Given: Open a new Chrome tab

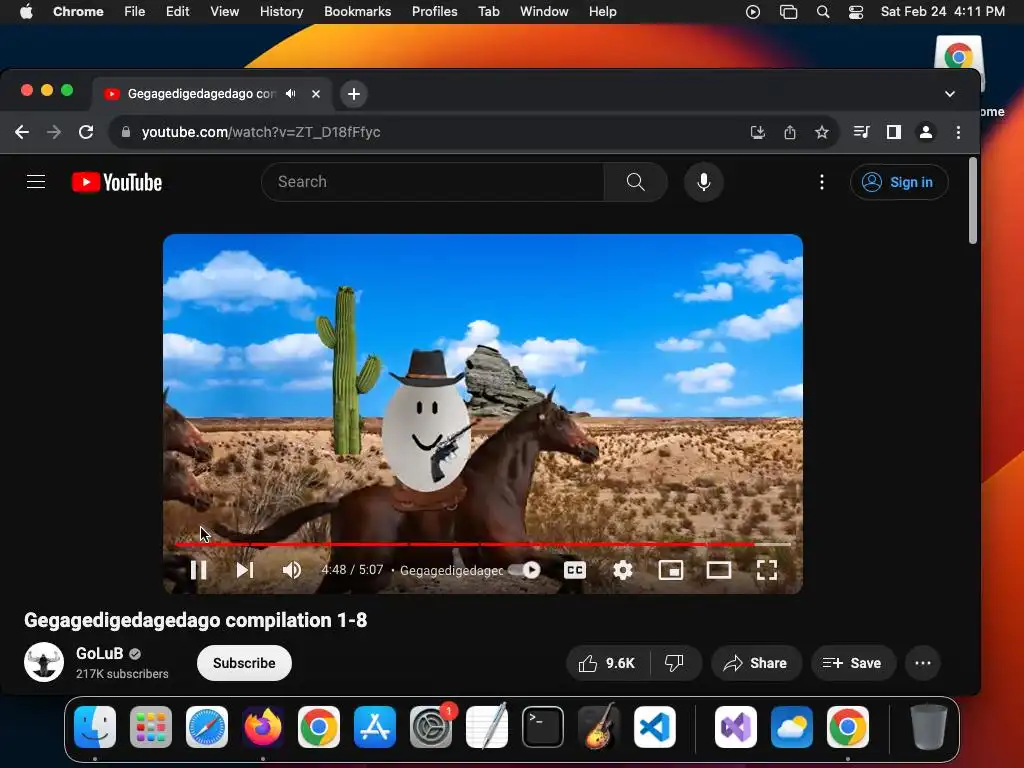Looking at the screenshot, I should pyautogui.click(x=354, y=94).
